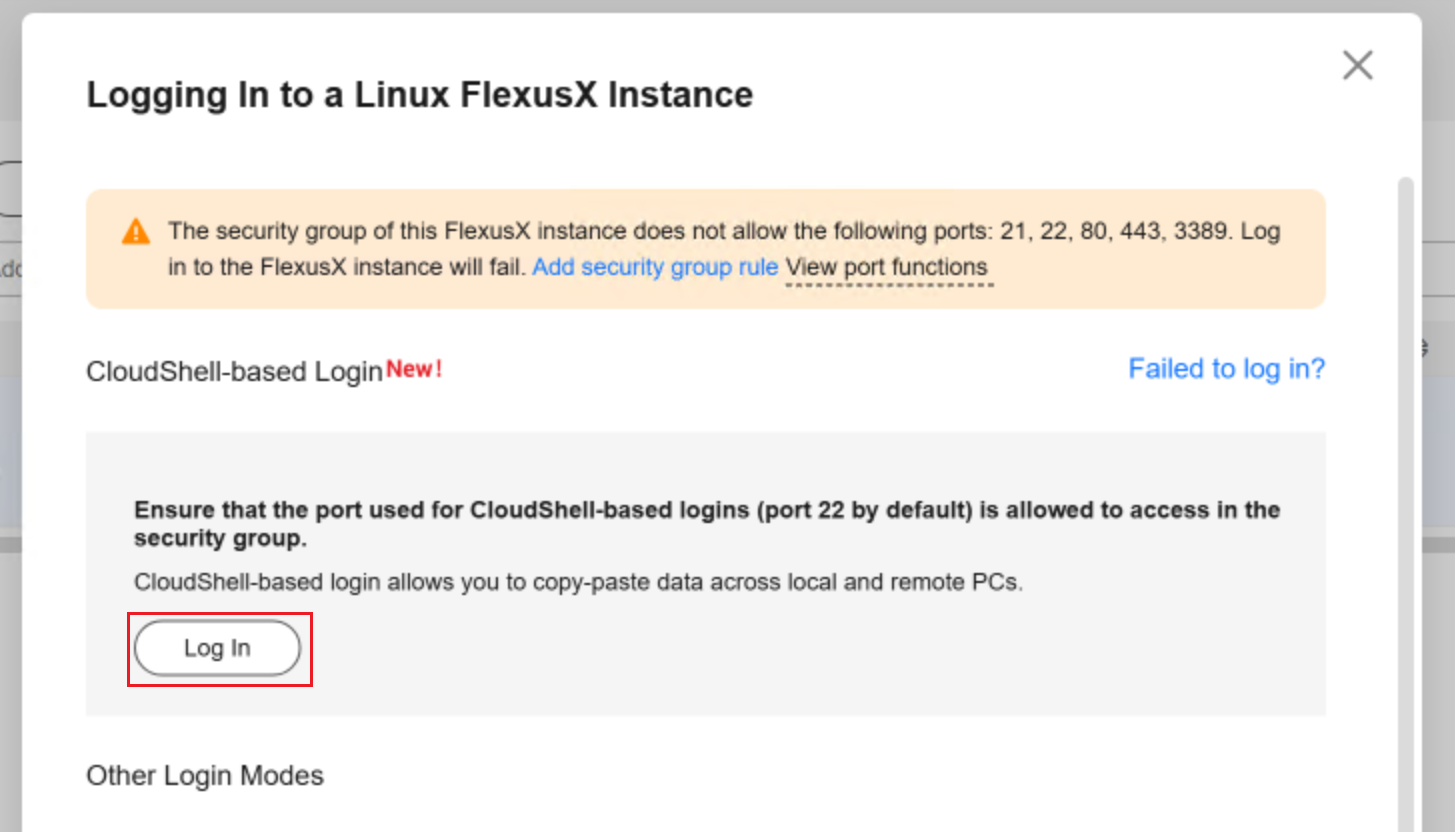Click the red New! badge
The width and height of the screenshot is (1455, 832).
point(414,369)
